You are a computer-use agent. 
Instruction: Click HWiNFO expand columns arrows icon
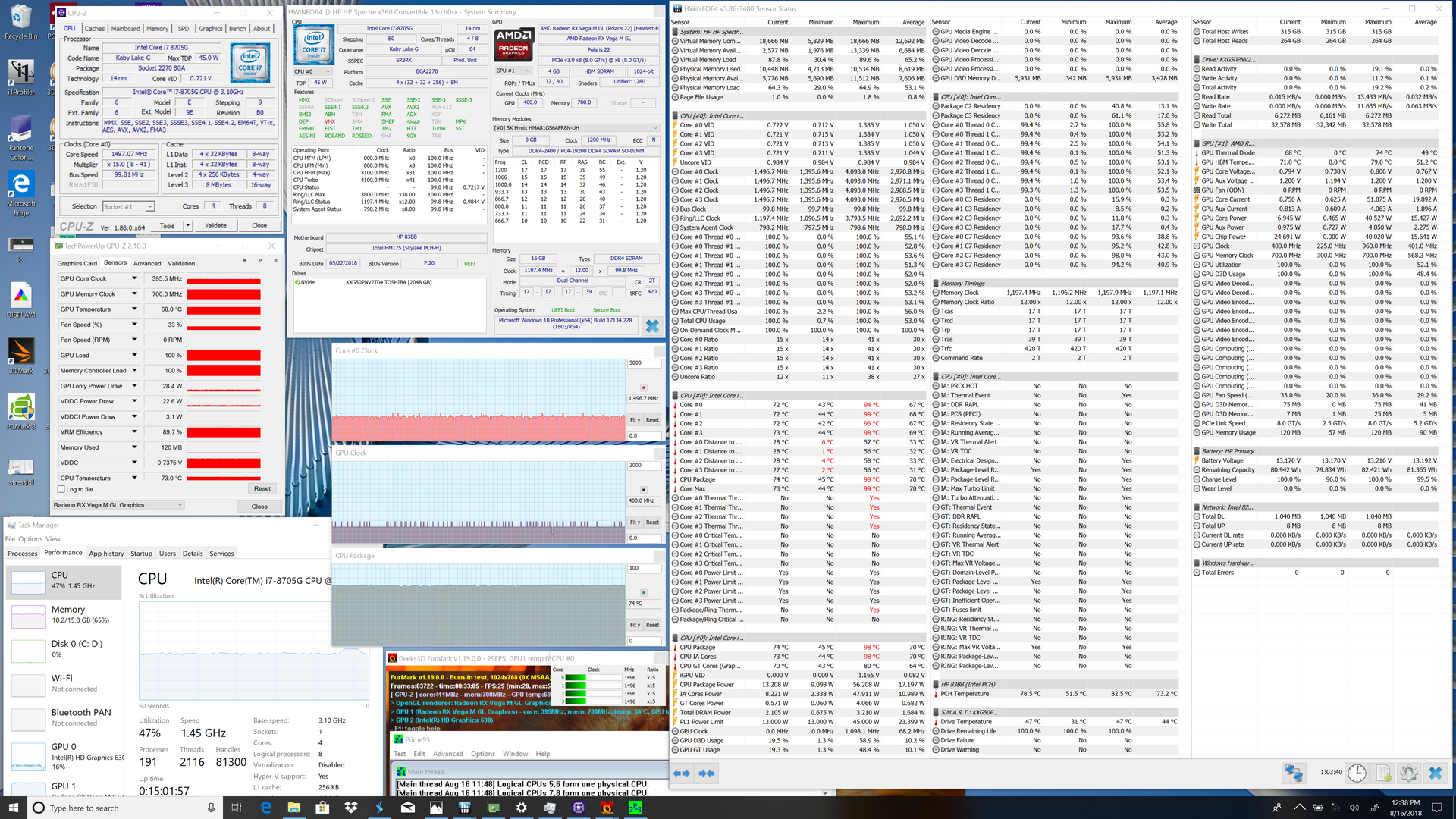click(x=682, y=773)
